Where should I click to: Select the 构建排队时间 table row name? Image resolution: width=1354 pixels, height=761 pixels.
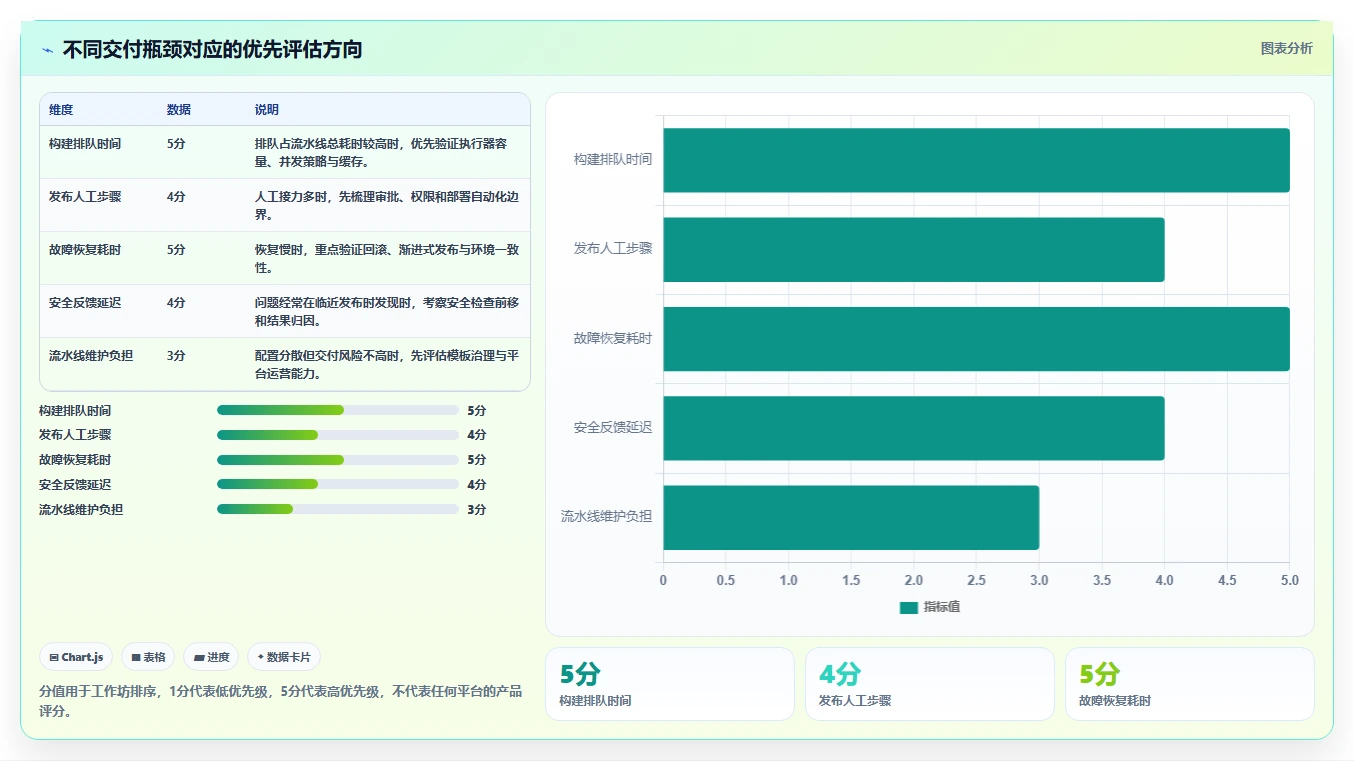click(85, 144)
